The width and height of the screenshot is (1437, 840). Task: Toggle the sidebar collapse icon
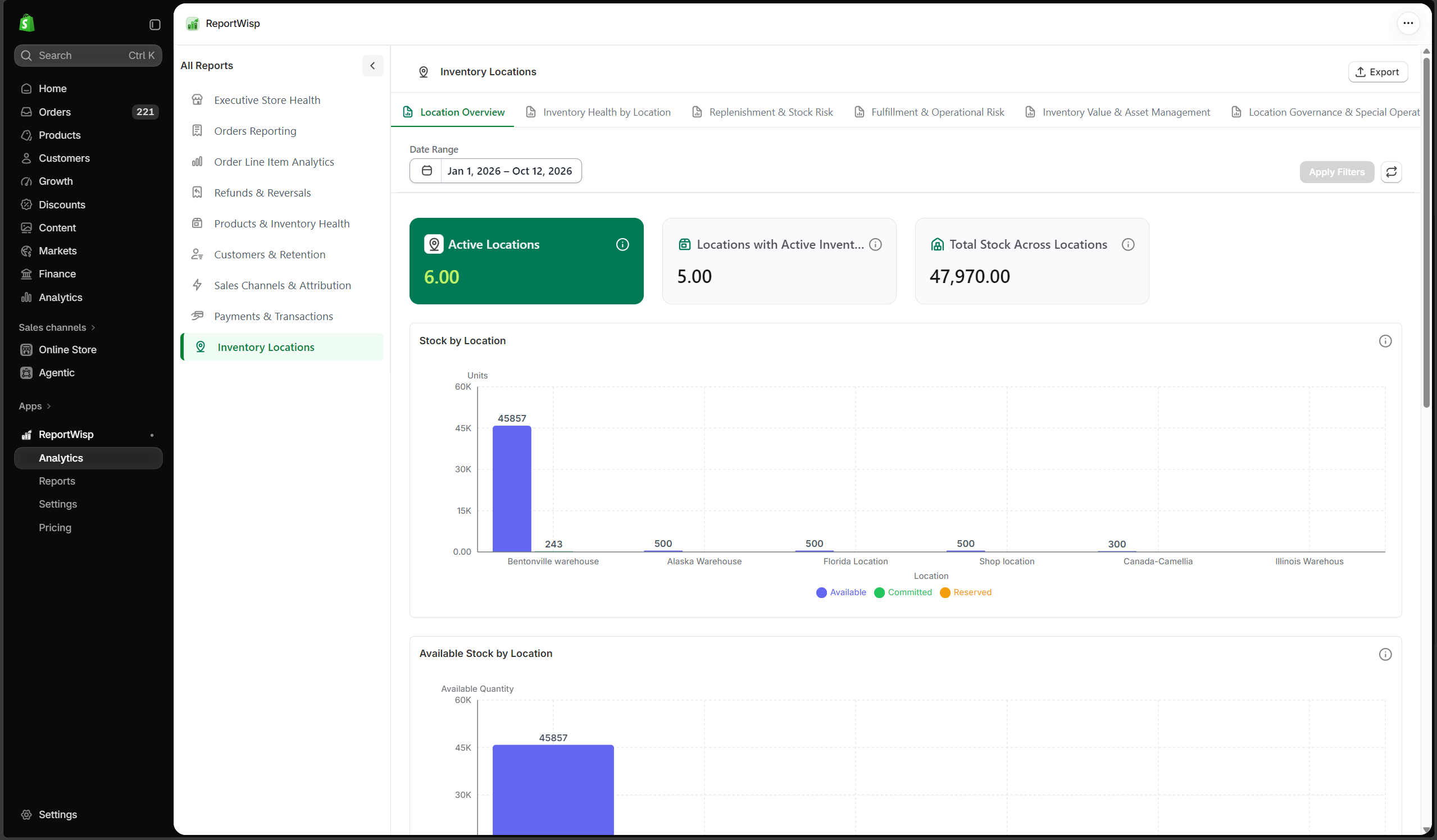pos(154,24)
